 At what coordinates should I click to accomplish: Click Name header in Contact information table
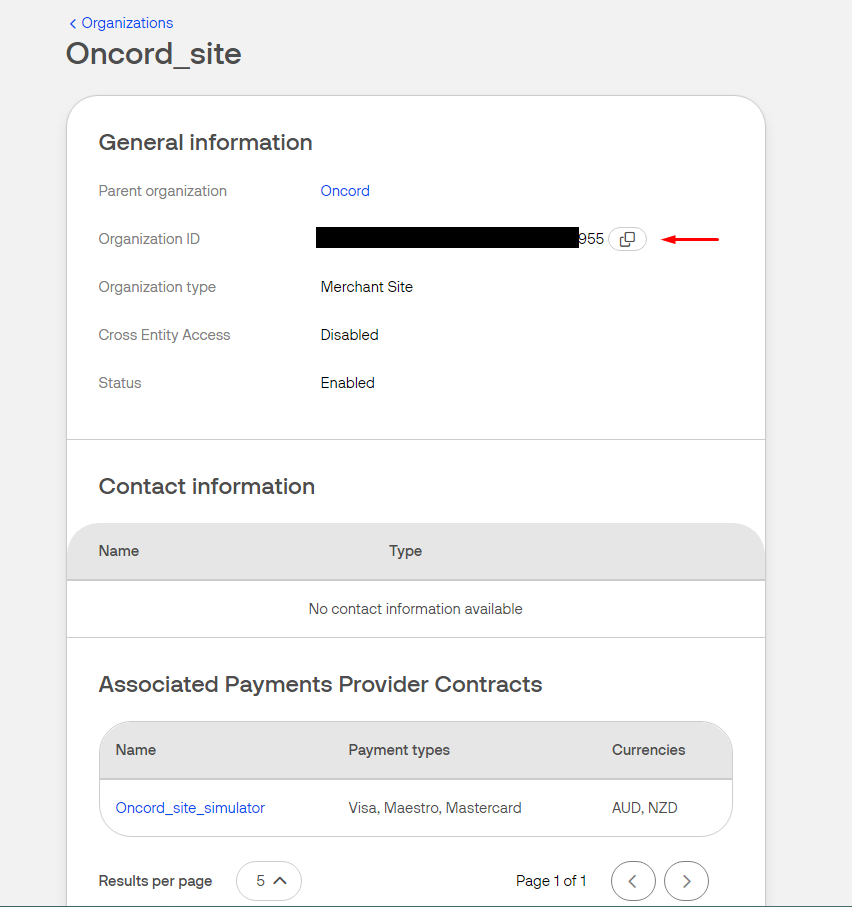tap(119, 551)
